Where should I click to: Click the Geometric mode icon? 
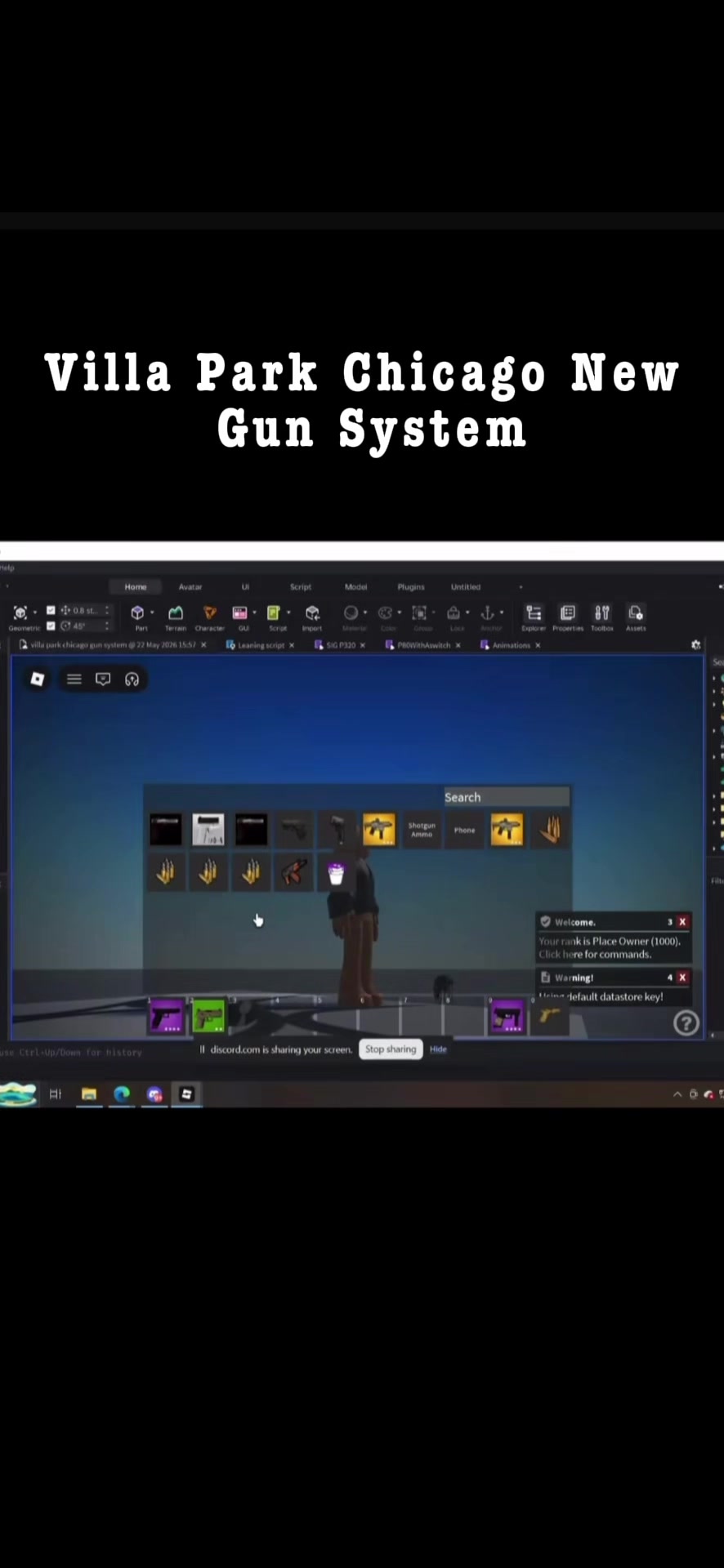[x=20, y=612]
